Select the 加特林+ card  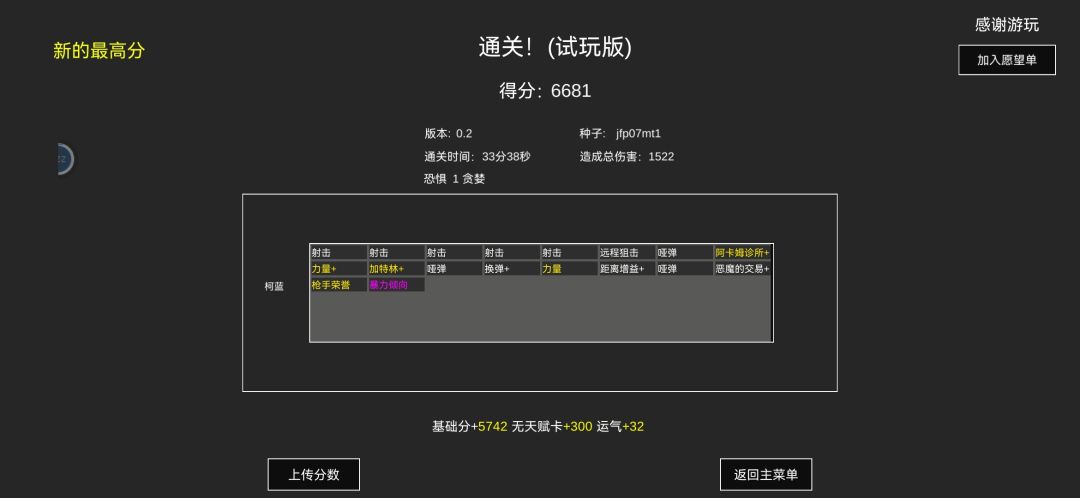click(x=396, y=269)
